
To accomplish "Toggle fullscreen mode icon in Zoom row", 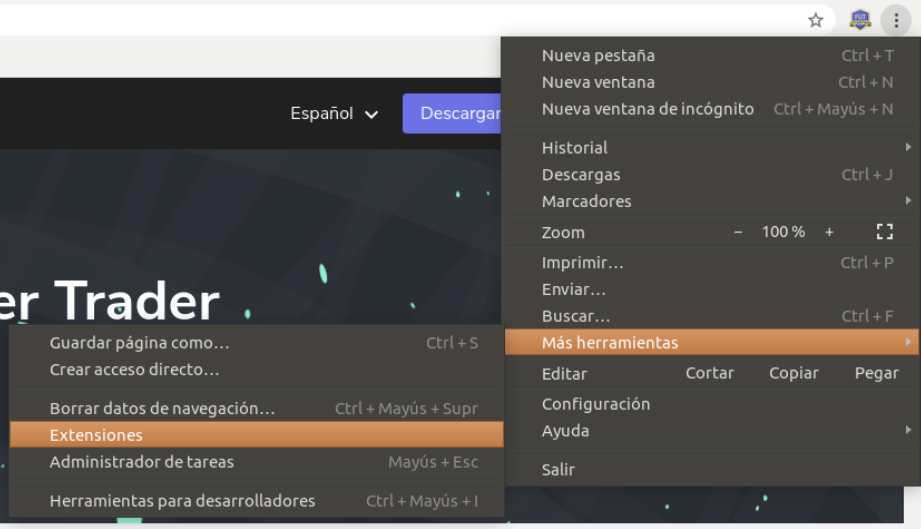I will coord(884,232).
